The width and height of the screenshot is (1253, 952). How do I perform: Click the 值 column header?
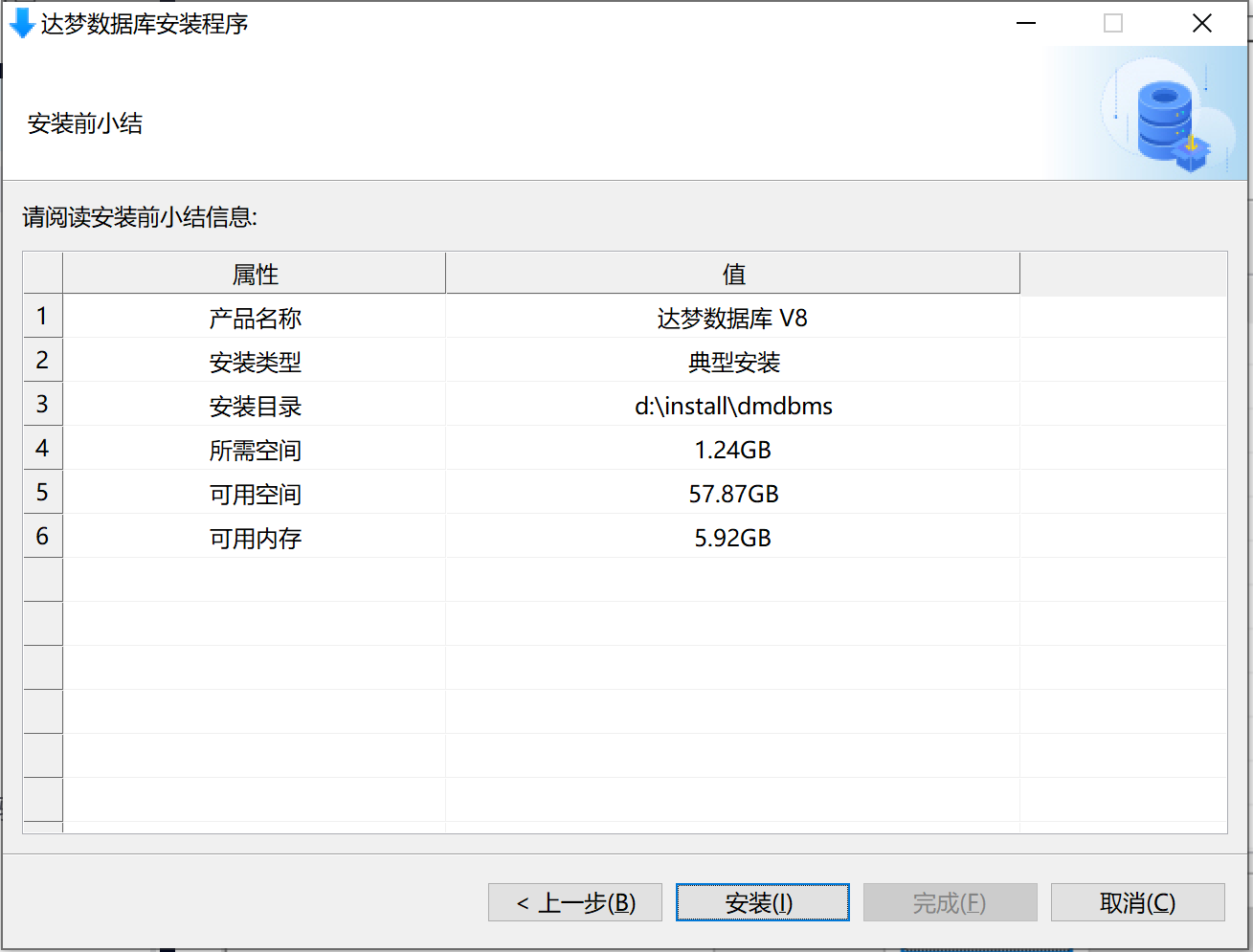tap(733, 274)
